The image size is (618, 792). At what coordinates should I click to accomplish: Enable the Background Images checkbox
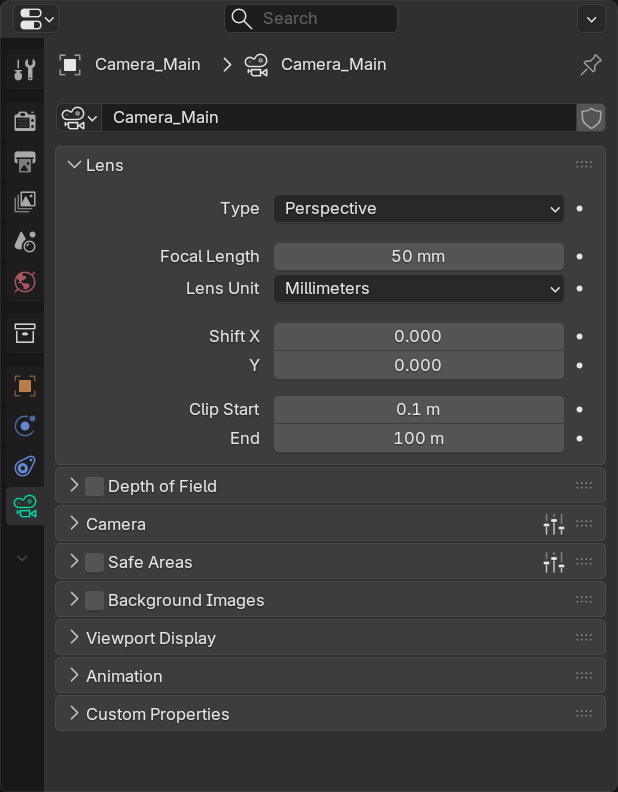[x=94, y=600]
